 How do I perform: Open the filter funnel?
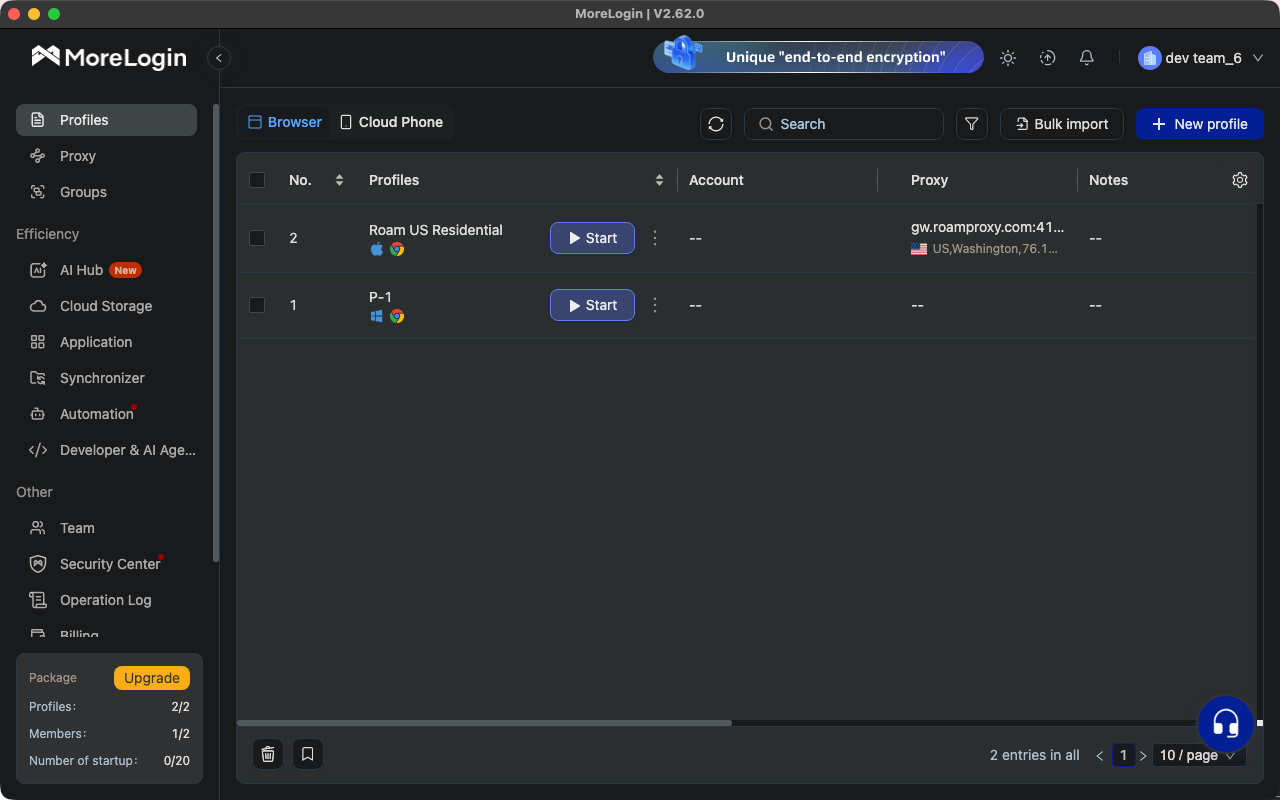(971, 124)
